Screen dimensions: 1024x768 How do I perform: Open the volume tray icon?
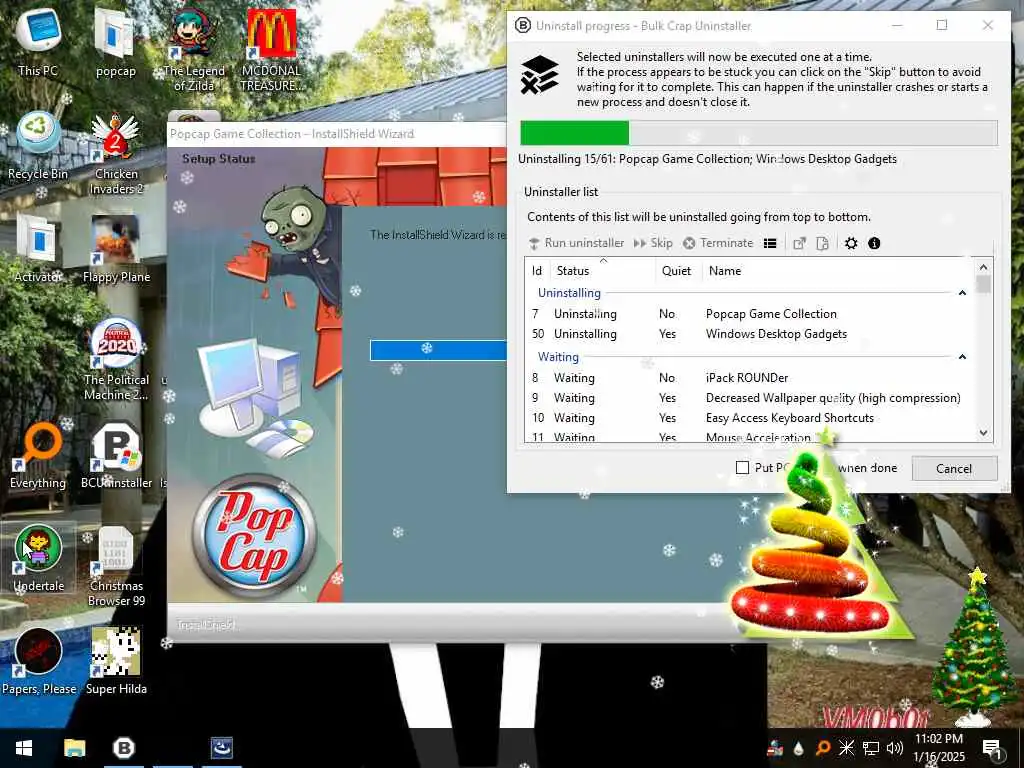click(895, 748)
